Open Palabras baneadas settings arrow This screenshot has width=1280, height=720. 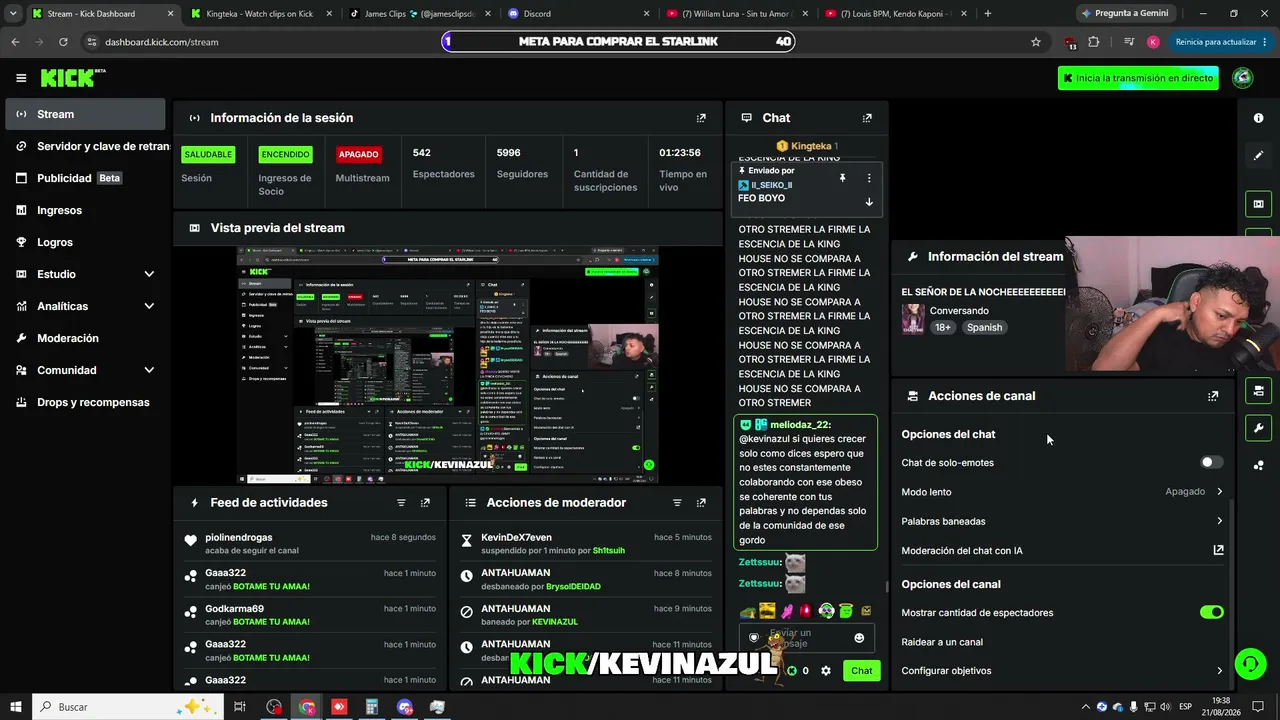tap(1219, 521)
